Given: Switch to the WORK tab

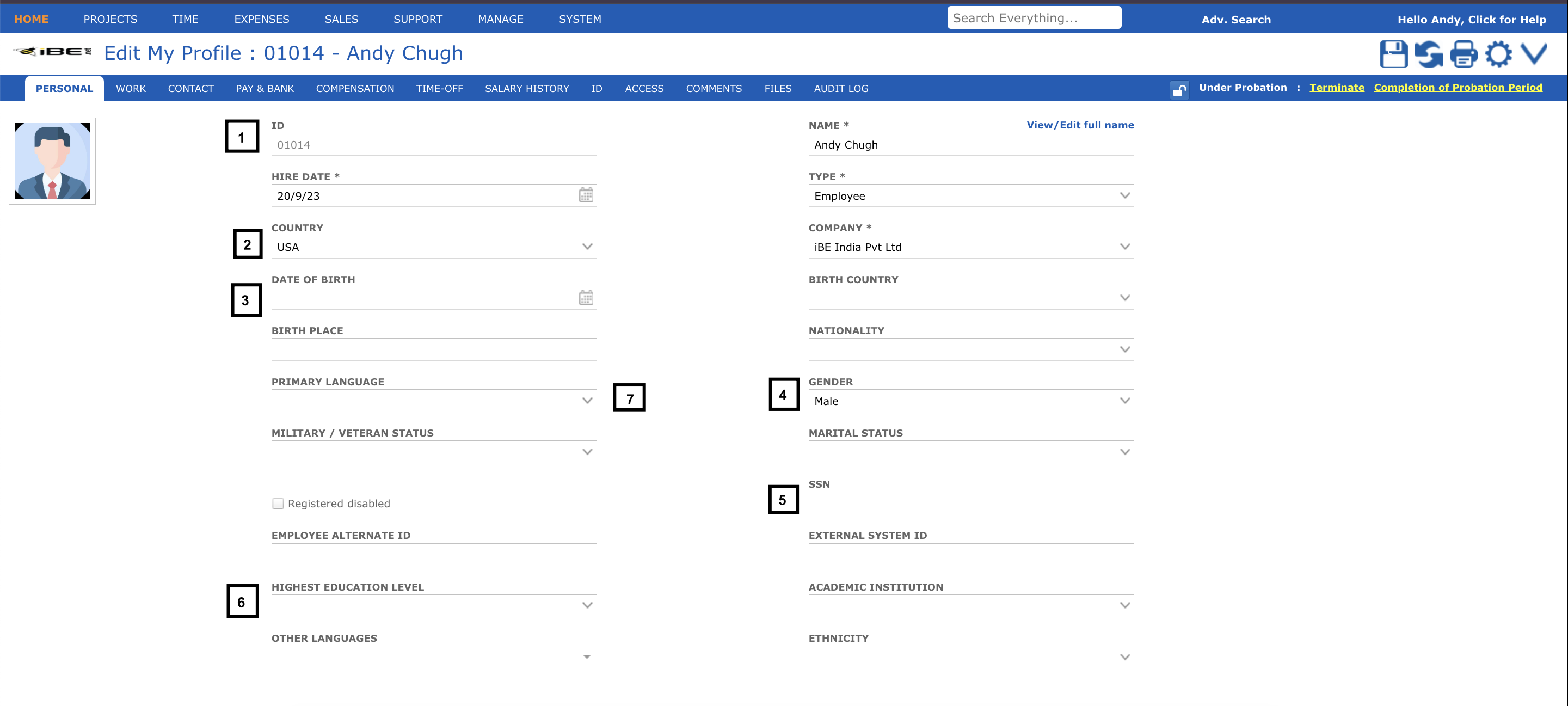Looking at the screenshot, I should [131, 89].
